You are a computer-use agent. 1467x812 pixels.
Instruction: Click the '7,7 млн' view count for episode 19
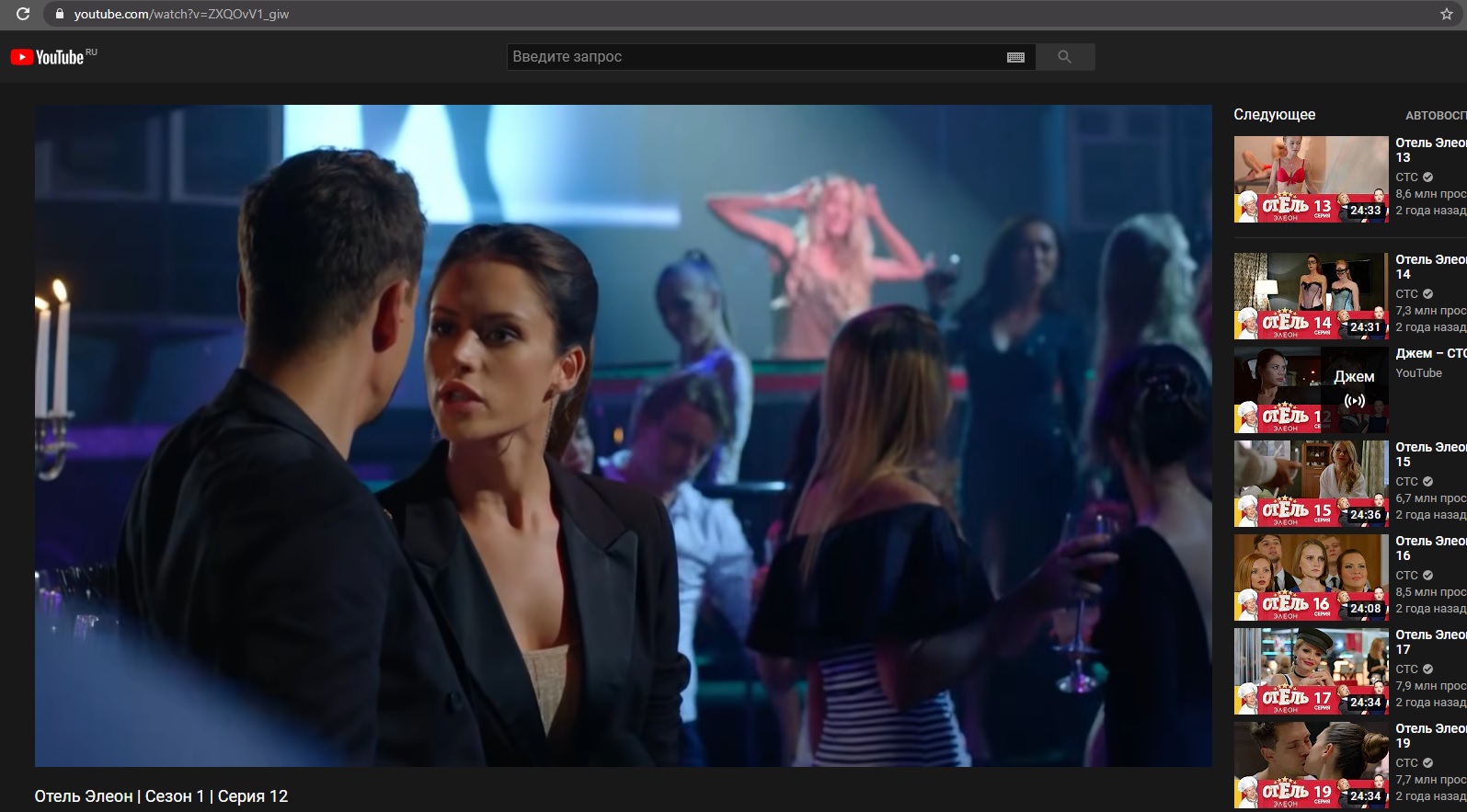click(1431, 780)
